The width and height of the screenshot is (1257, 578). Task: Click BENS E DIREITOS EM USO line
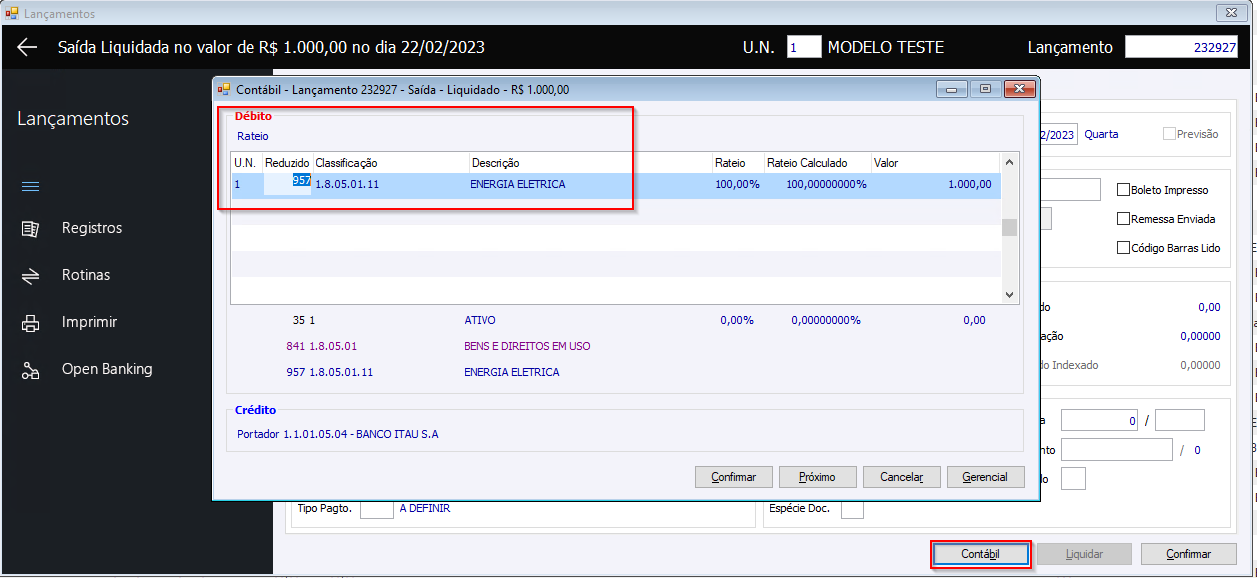tap(527, 347)
